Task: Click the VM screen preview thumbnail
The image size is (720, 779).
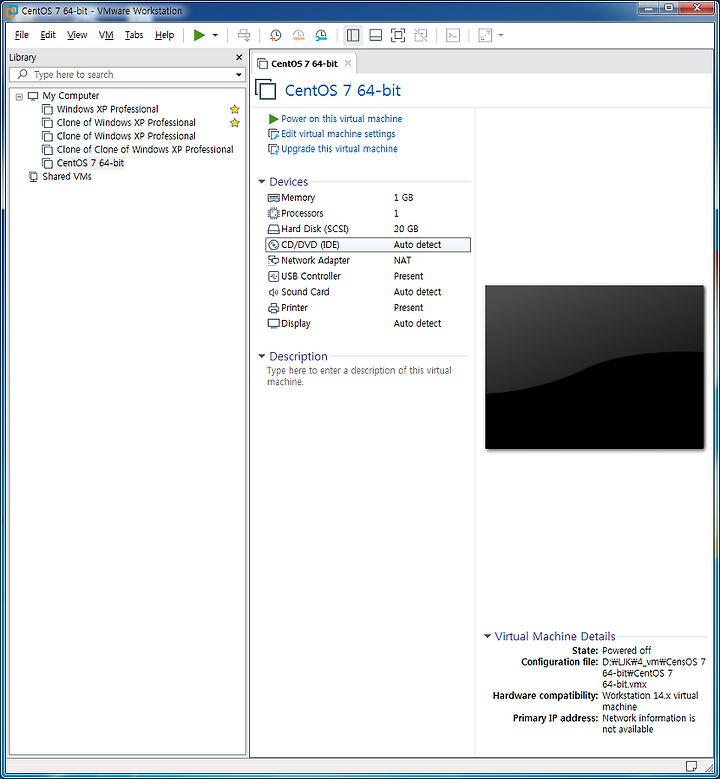Action: tap(594, 367)
